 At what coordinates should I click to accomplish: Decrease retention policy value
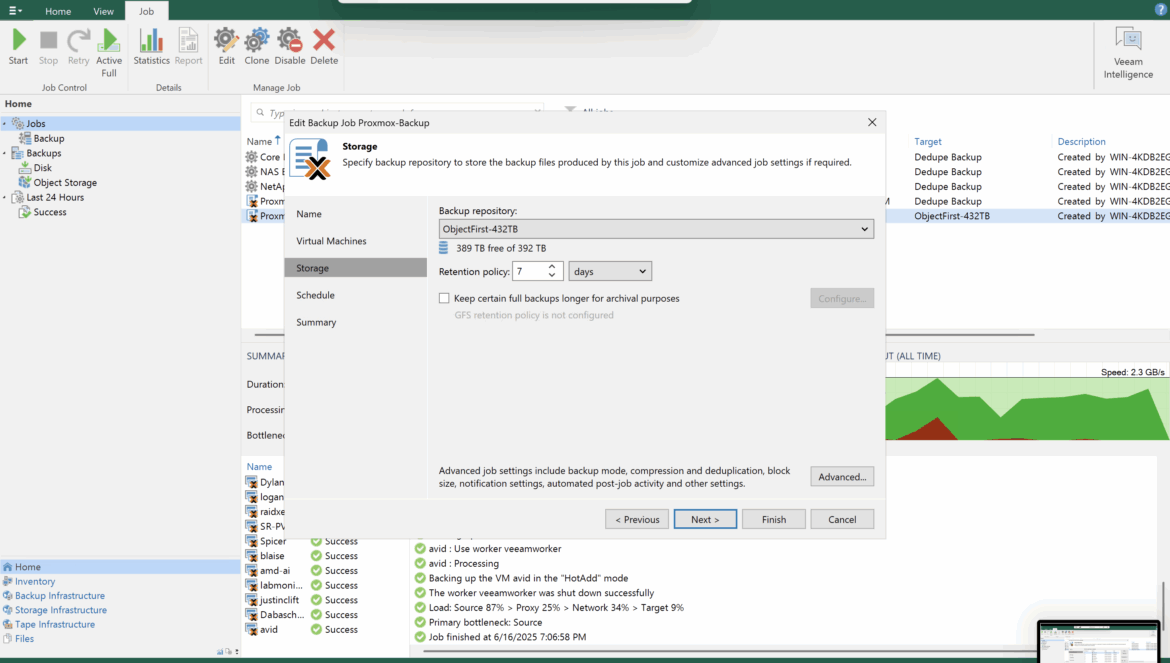coord(552,276)
